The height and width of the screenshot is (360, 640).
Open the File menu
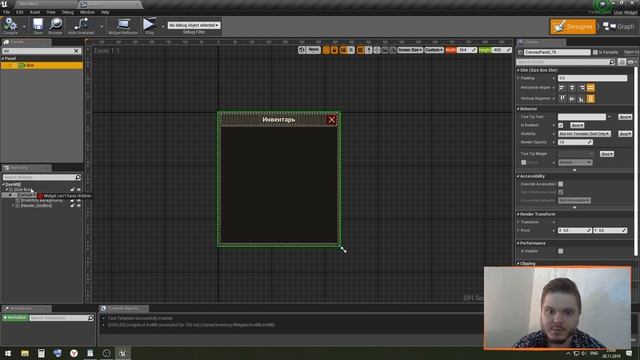[6, 12]
